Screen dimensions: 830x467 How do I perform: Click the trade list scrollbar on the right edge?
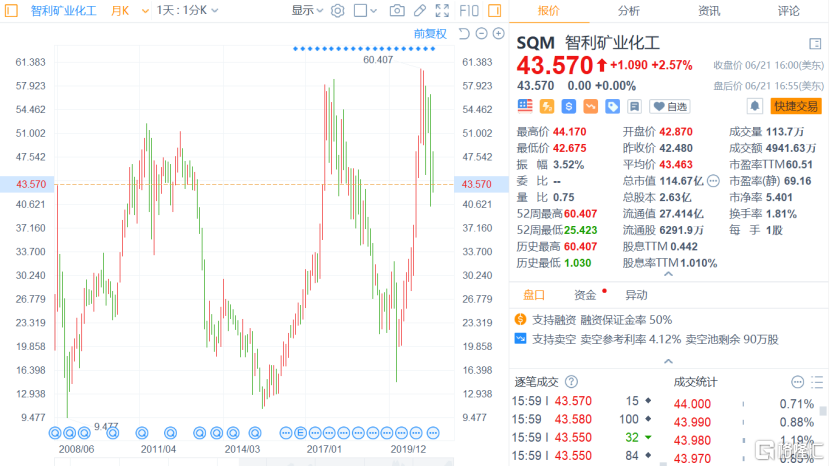pyautogui.click(x=823, y=411)
